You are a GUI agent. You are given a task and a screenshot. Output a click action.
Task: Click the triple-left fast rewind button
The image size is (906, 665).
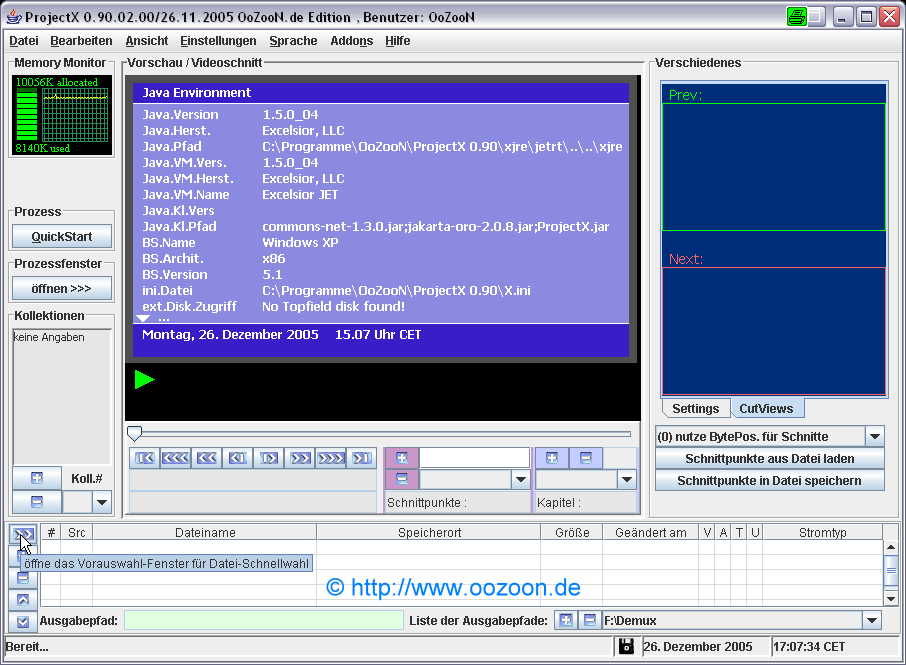(x=176, y=458)
